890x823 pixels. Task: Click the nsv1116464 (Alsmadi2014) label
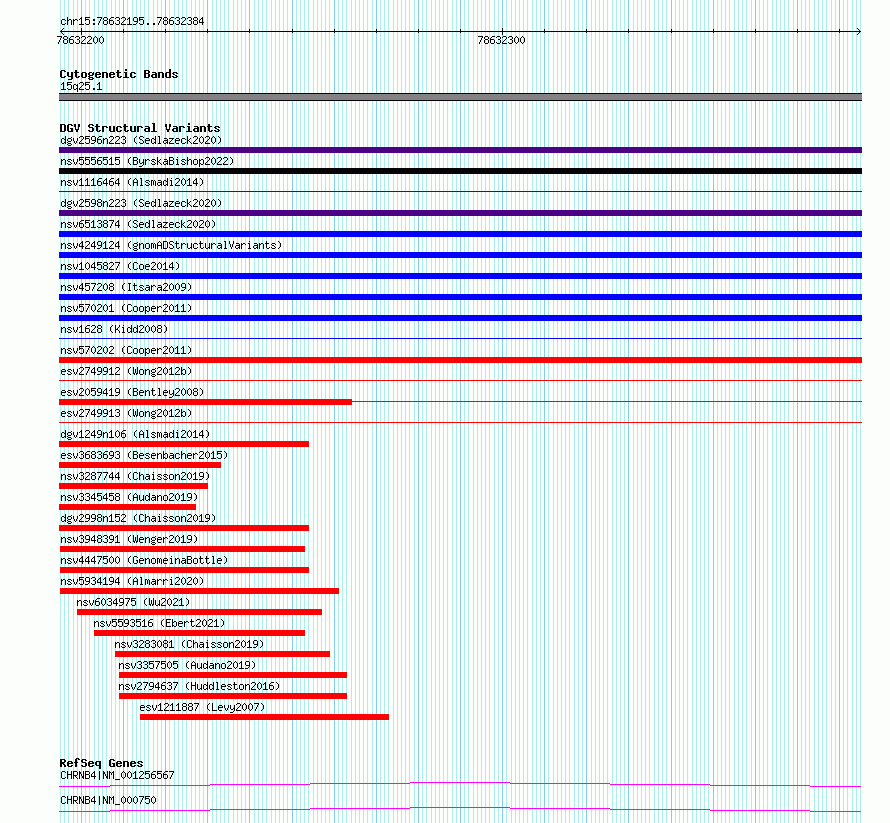tap(132, 182)
